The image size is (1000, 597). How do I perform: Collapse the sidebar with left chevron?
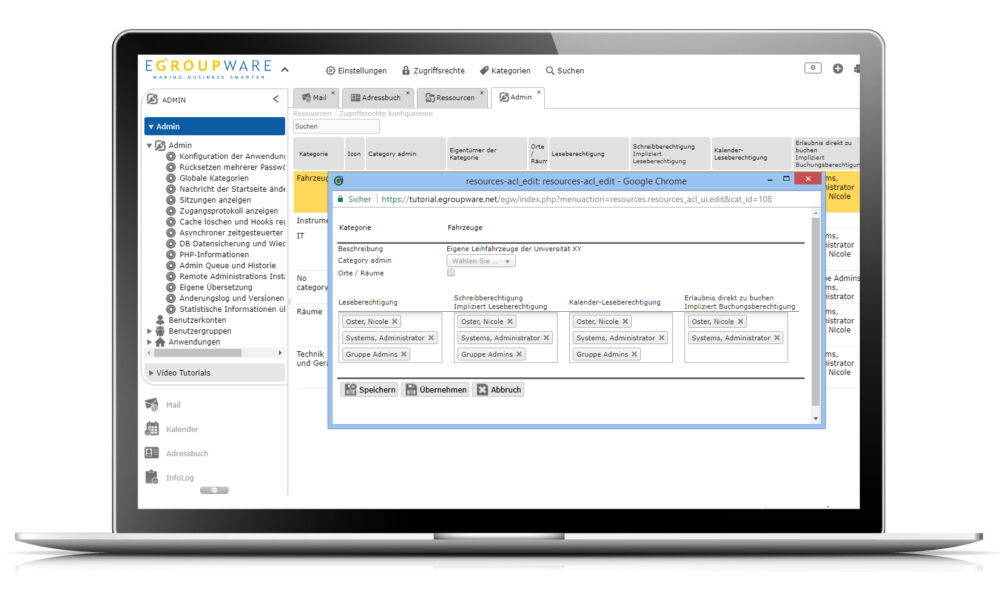tap(276, 99)
